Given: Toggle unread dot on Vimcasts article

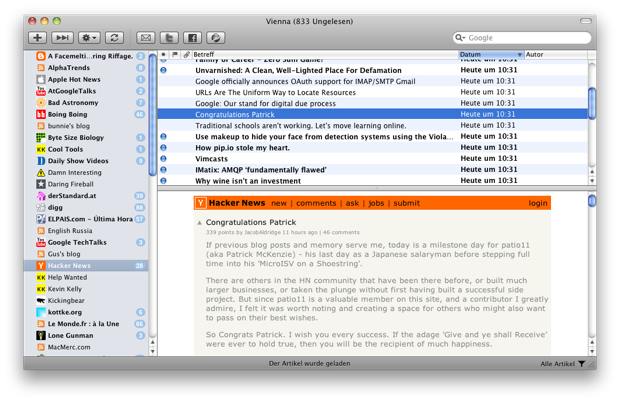Looking at the screenshot, I should pyautogui.click(x=163, y=159).
